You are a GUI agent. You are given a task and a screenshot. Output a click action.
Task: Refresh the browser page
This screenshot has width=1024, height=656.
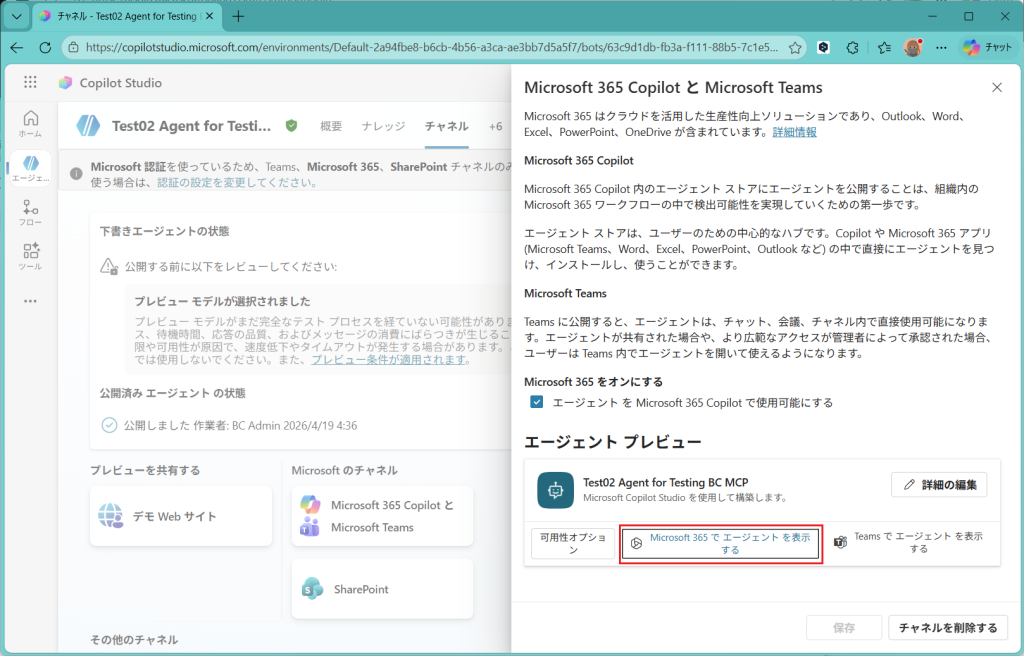tap(45, 47)
